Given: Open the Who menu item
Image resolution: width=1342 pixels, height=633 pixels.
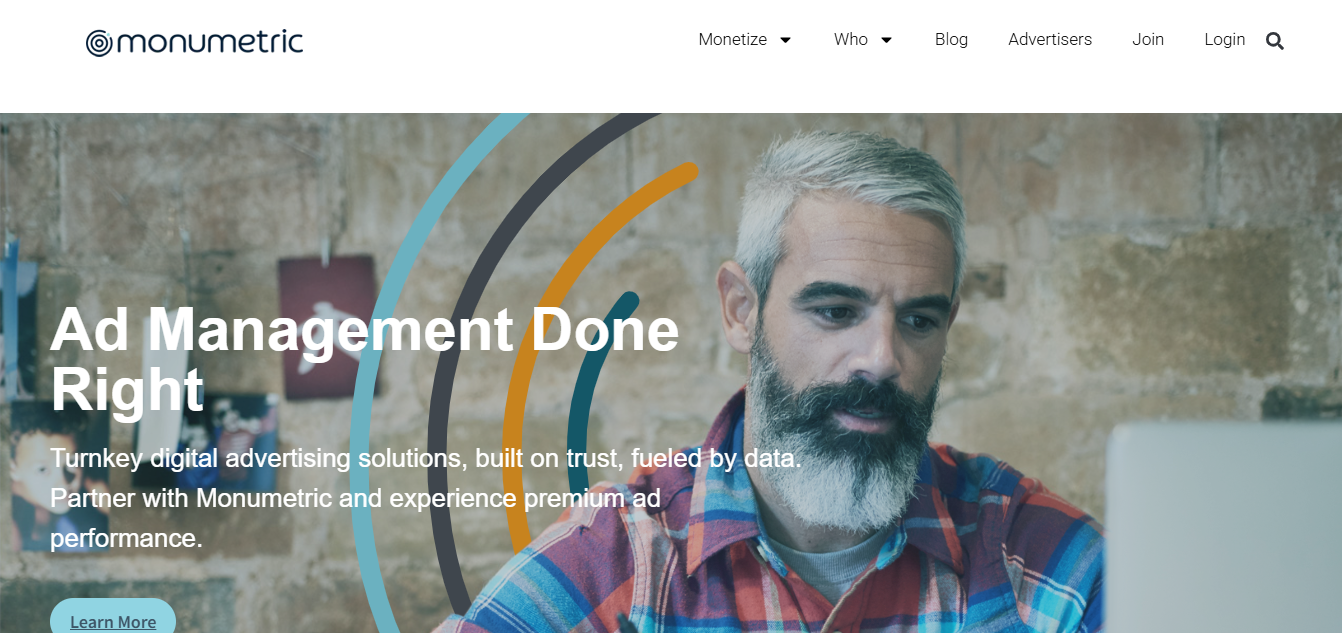Looking at the screenshot, I should (x=851, y=40).
